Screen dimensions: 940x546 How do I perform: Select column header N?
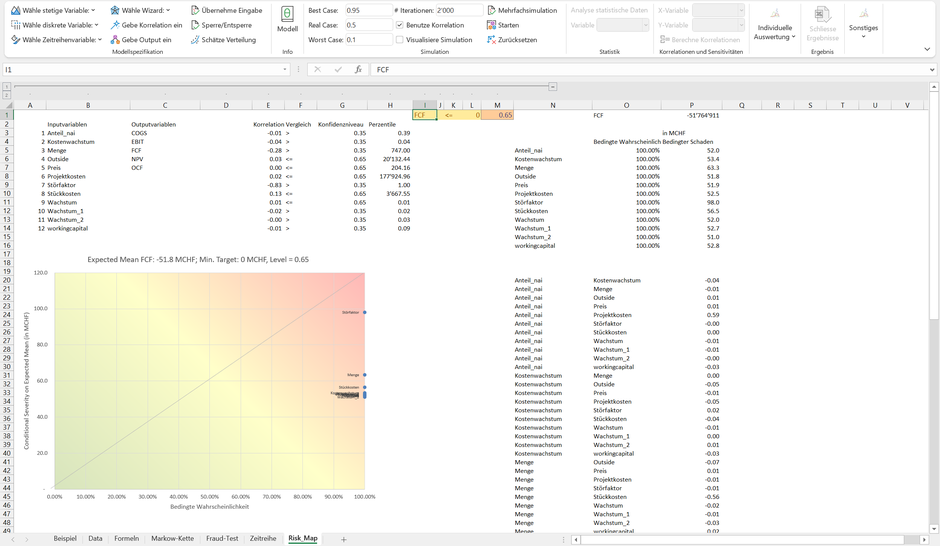[552, 105]
